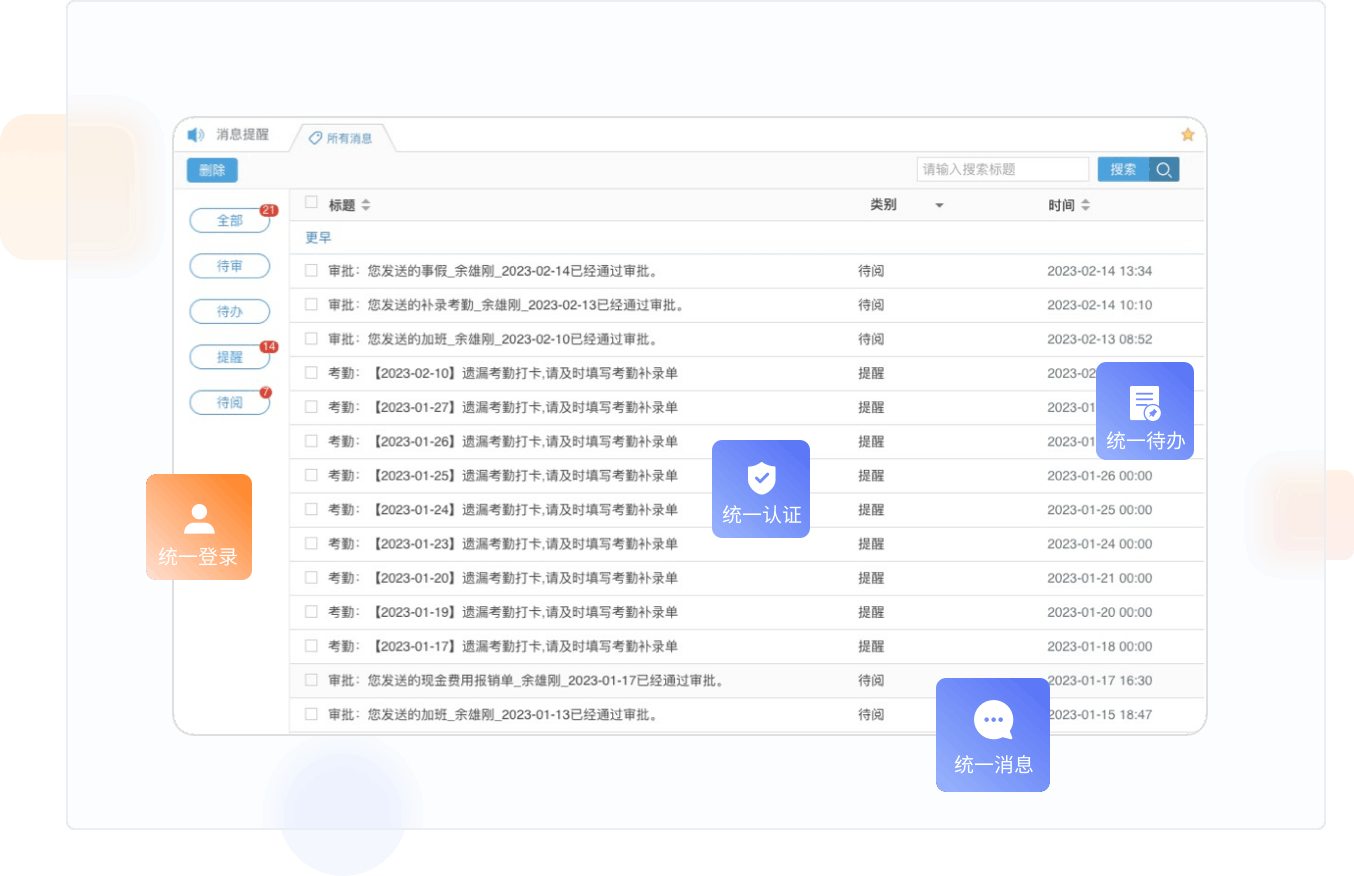Open the 统一待办 document tile
The width and height of the screenshot is (1354, 876).
[1145, 411]
